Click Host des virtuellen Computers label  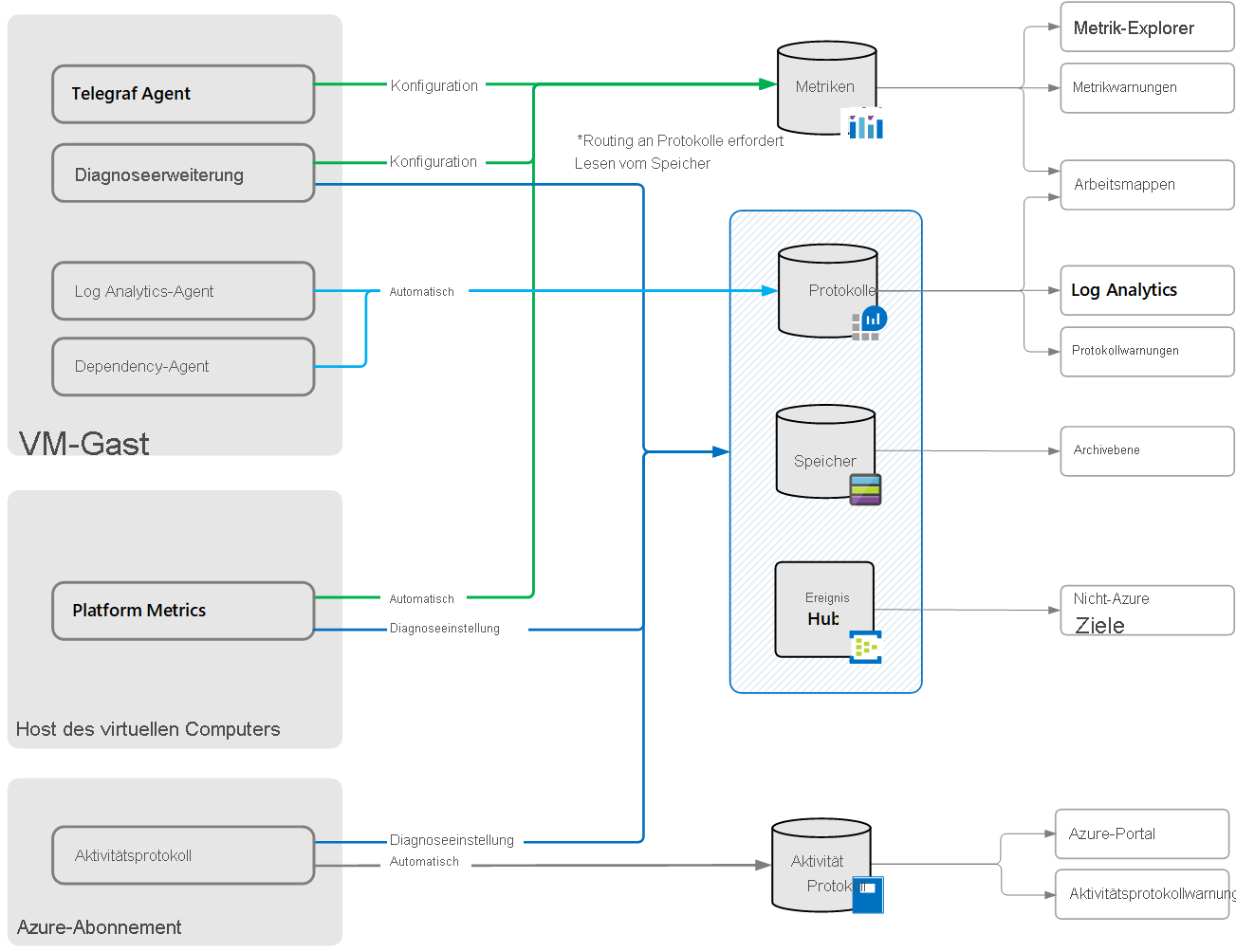(148, 729)
